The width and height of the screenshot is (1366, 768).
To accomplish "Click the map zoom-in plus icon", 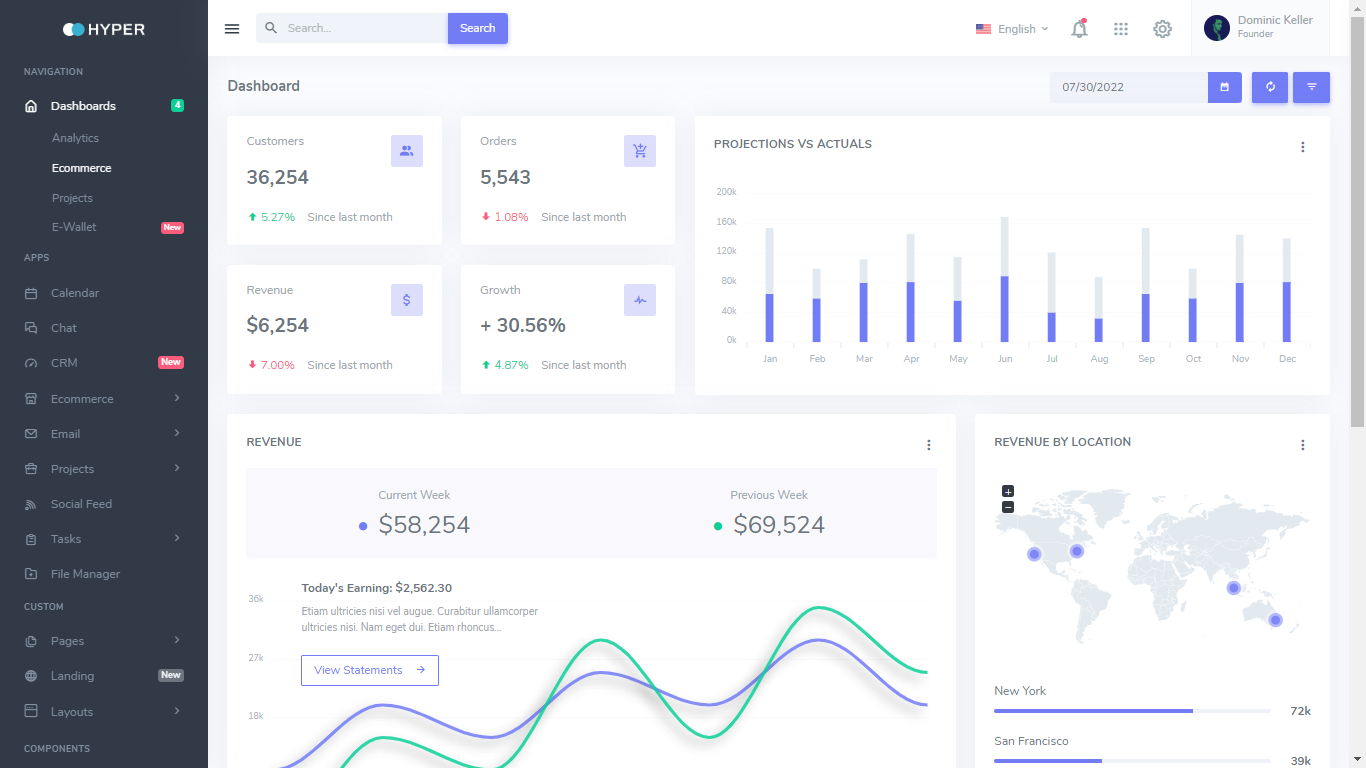I will tap(1008, 491).
